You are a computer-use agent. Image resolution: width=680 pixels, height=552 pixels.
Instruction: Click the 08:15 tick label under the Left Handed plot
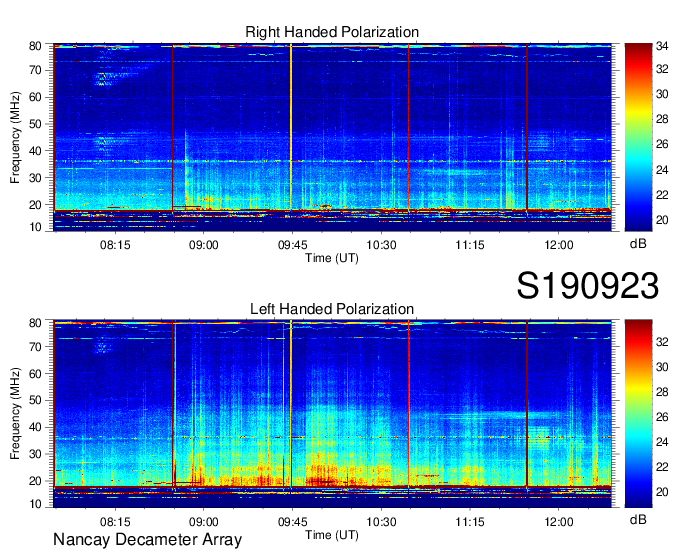pos(115,521)
